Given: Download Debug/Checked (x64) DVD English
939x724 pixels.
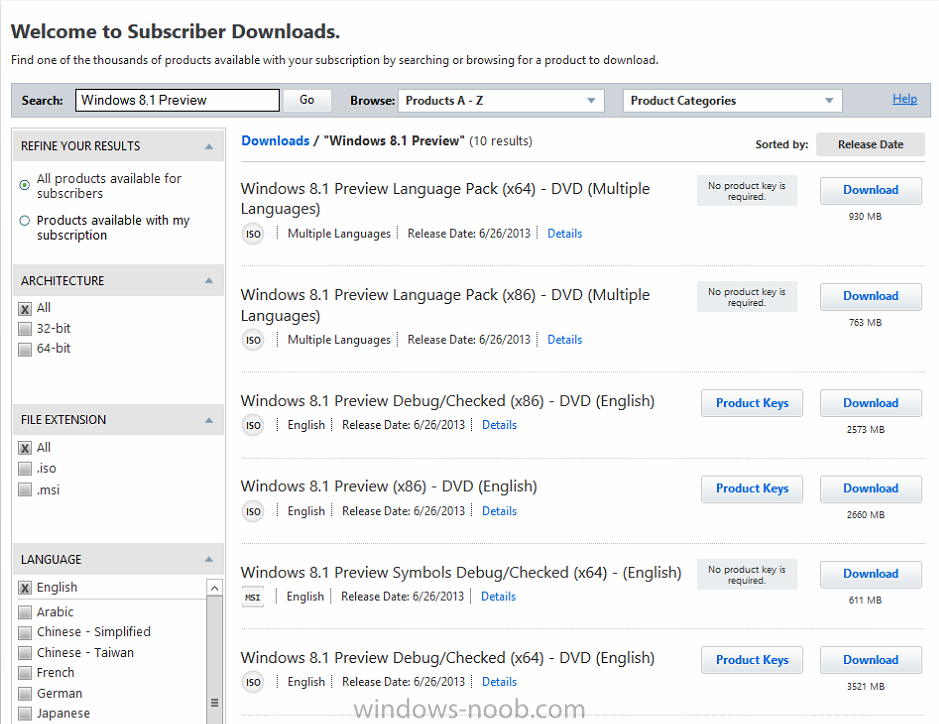Looking at the screenshot, I should [x=871, y=660].
